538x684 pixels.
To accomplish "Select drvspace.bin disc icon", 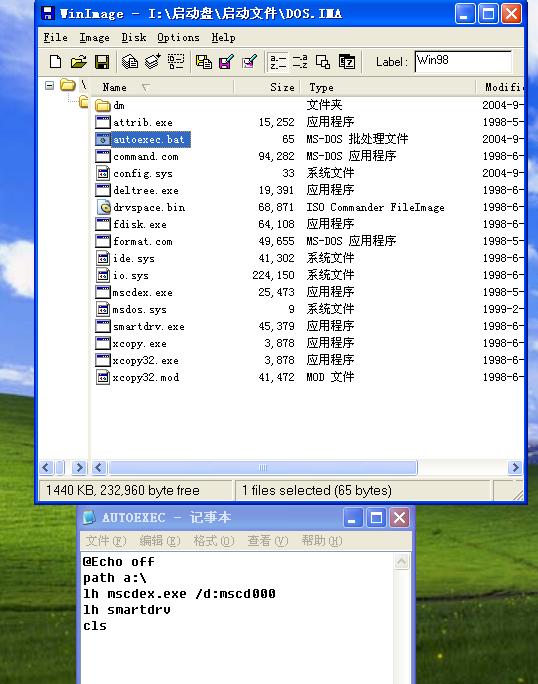I will click(103, 207).
